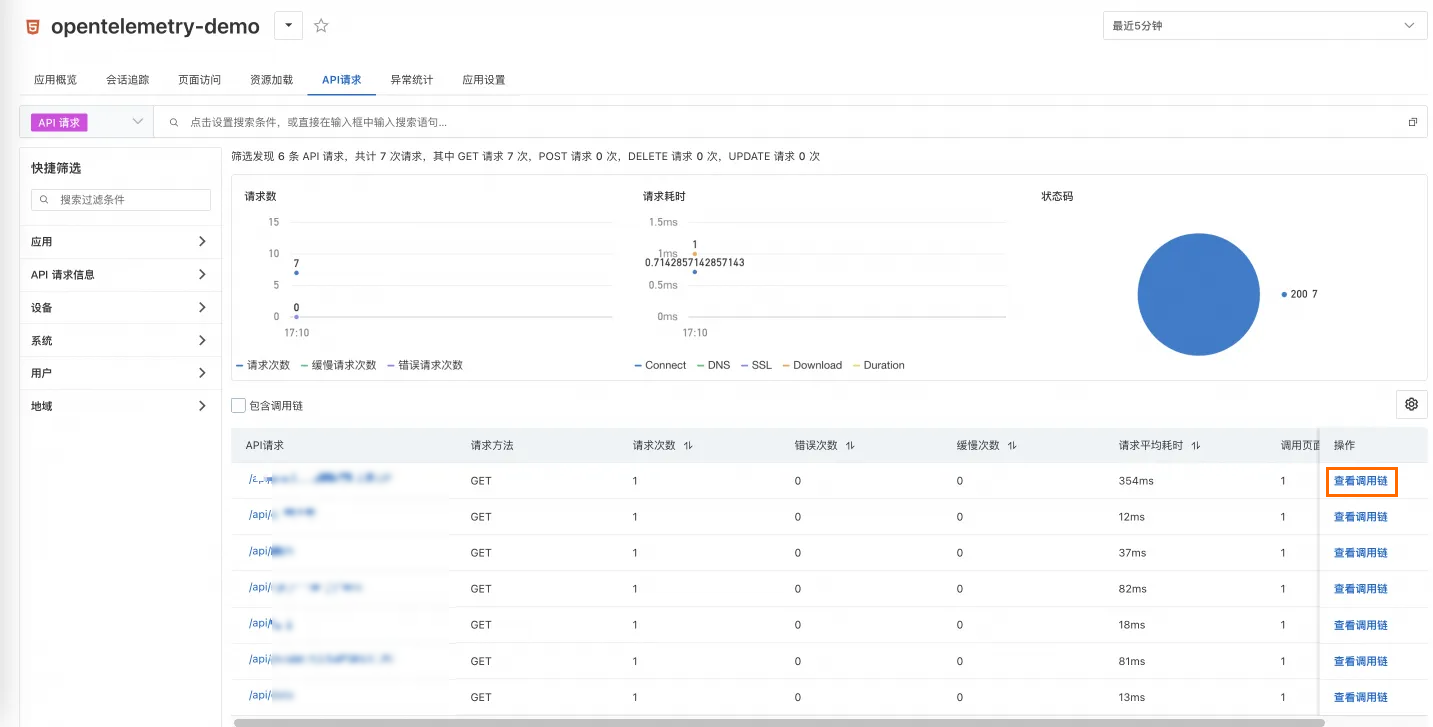This screenshot has height=727, width=1433.
Task: Click the orange application logo
Action: pos(30,27)
